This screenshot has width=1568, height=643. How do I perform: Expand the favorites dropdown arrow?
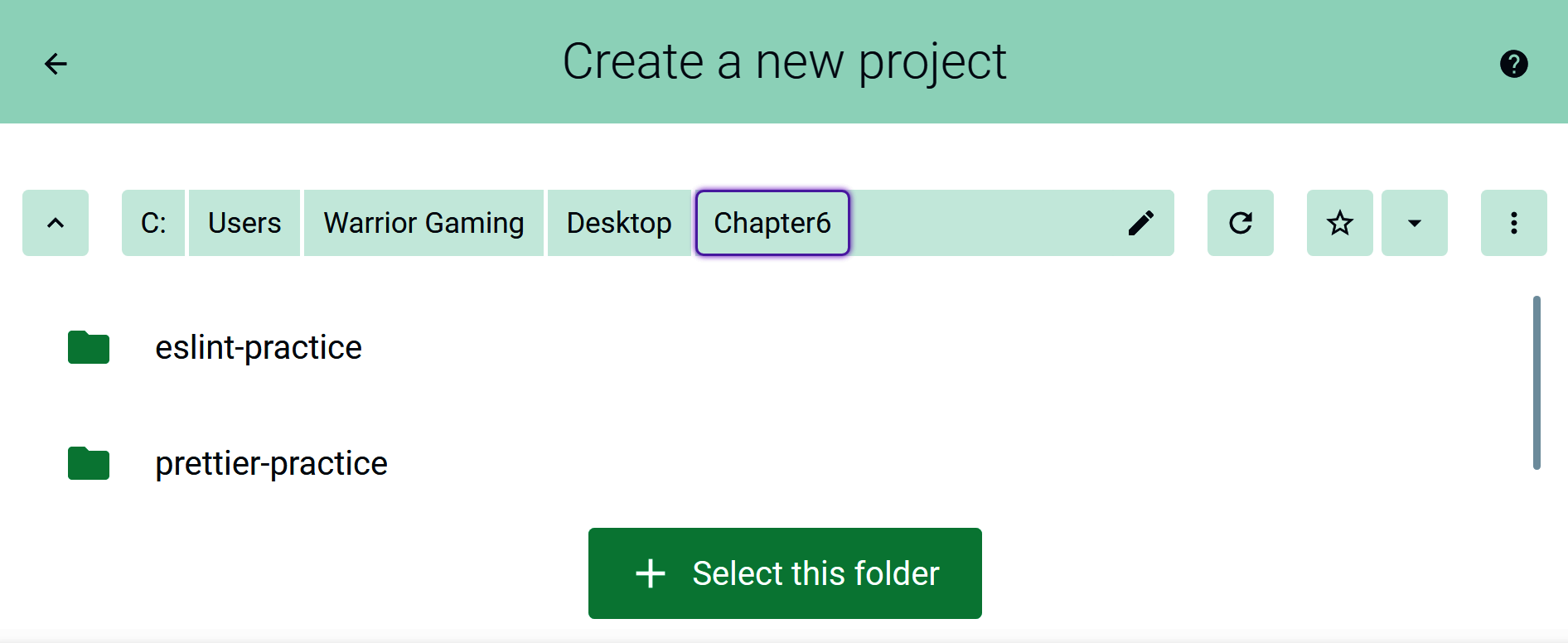1414,223
